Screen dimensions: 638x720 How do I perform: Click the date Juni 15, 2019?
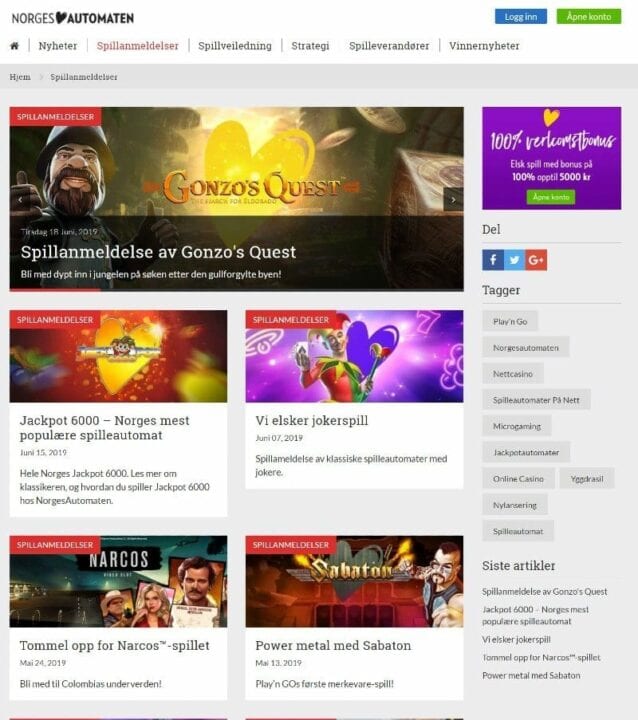pos(43,452)
